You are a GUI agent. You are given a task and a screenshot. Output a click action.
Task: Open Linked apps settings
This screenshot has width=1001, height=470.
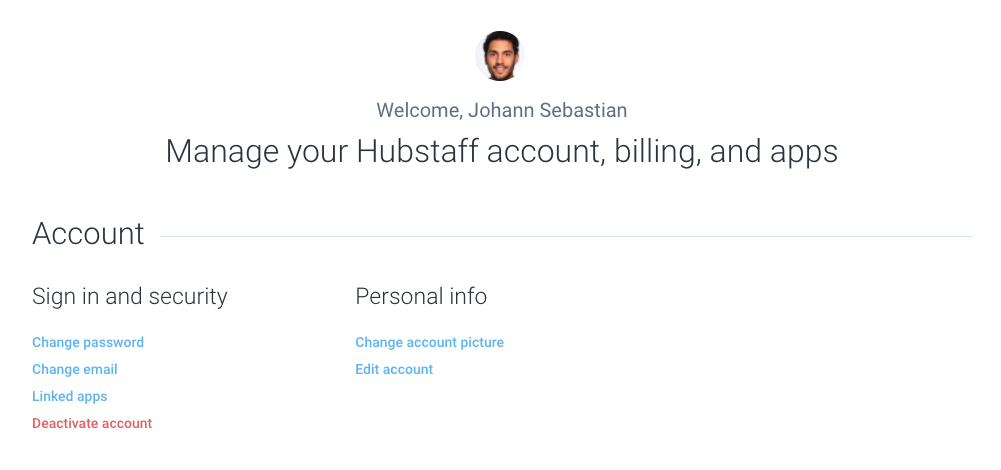point(70,396)
